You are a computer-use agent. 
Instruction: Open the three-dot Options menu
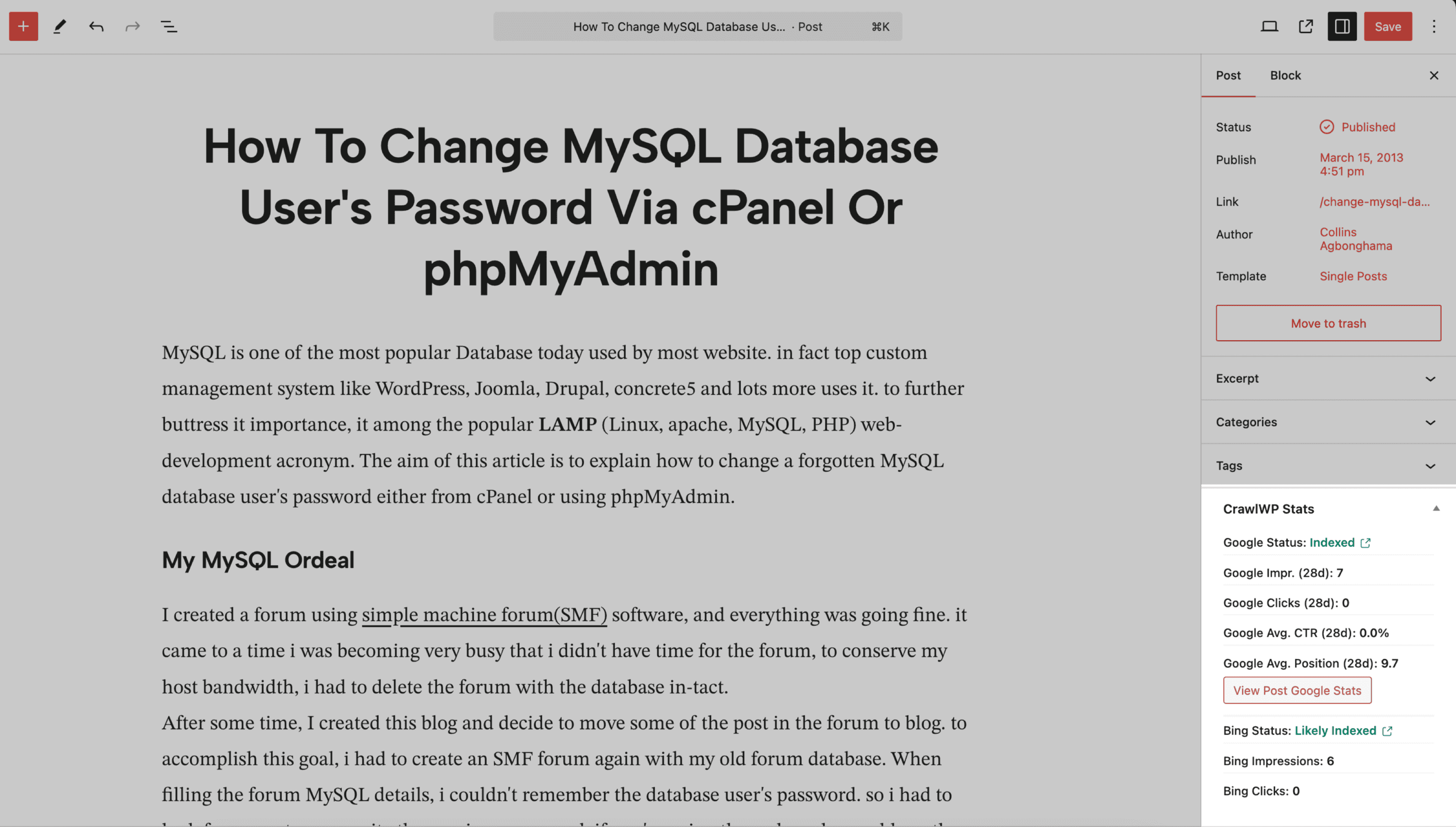(x=1433, y=26)
